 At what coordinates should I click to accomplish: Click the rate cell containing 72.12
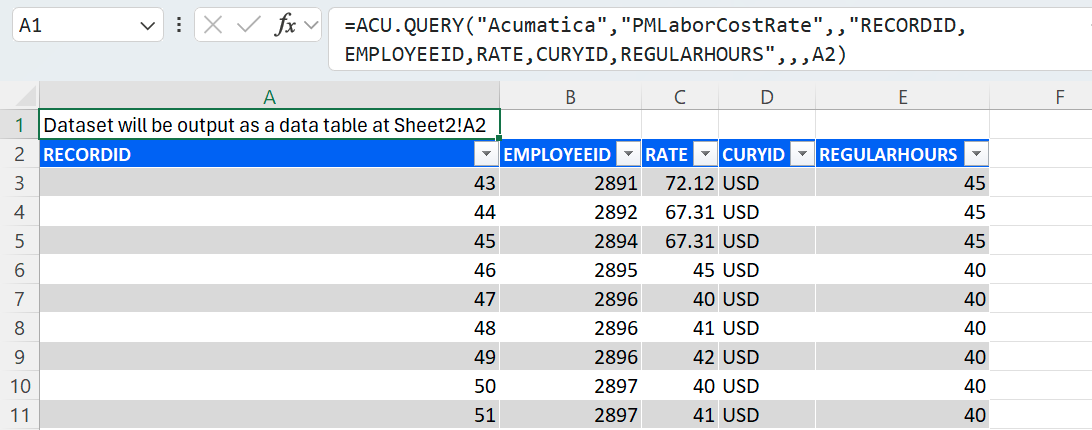(x=679, y=183)
